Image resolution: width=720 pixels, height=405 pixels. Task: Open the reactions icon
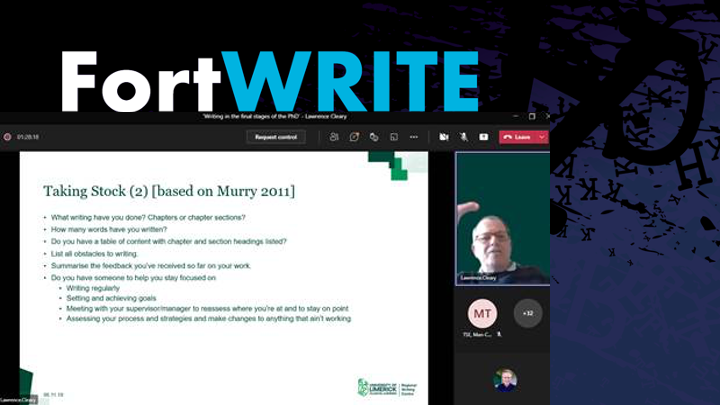tap(374, 137)
